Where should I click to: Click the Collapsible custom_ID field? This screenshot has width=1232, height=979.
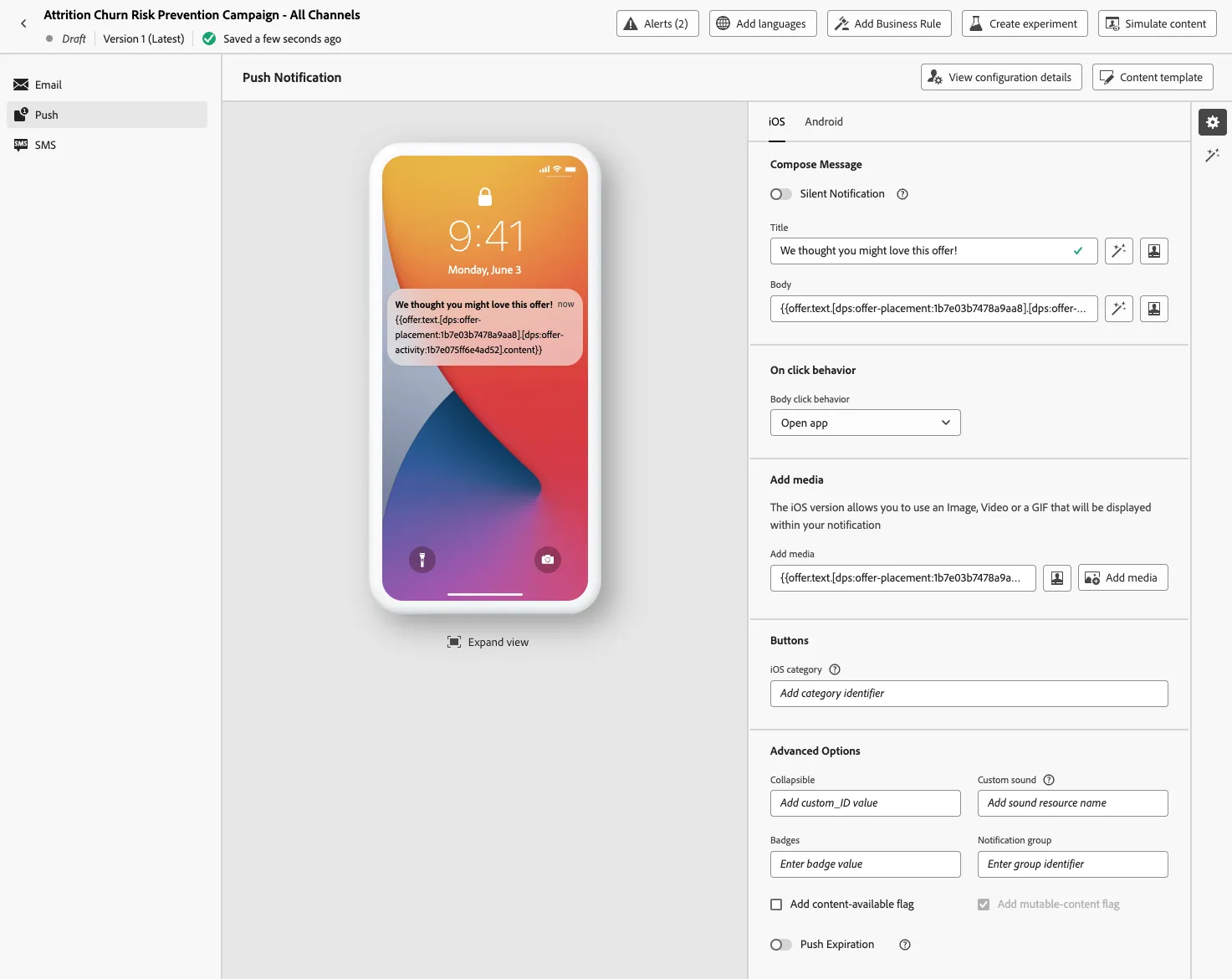pyautogui.click(x=865, y=803)
